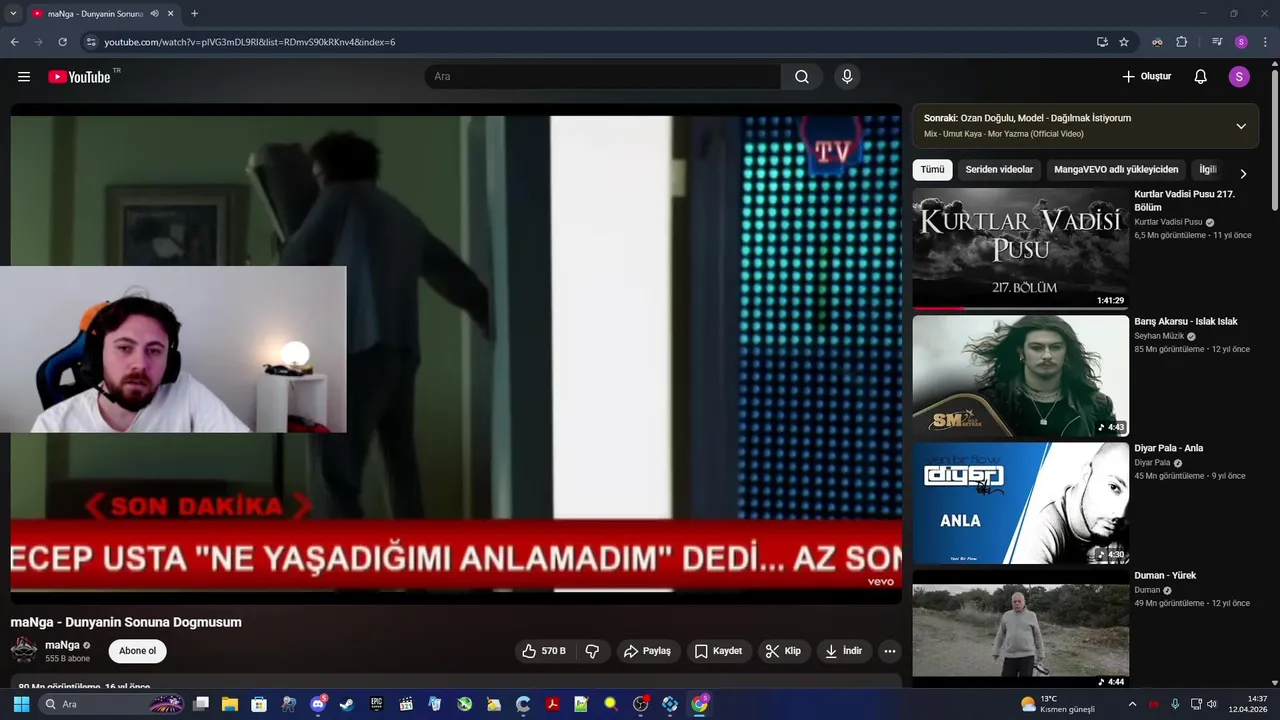Image resolution: width=1280 pixels, height=720 pixels.
Task: Like the video with 570 B likes
Action: click(543, 651)
